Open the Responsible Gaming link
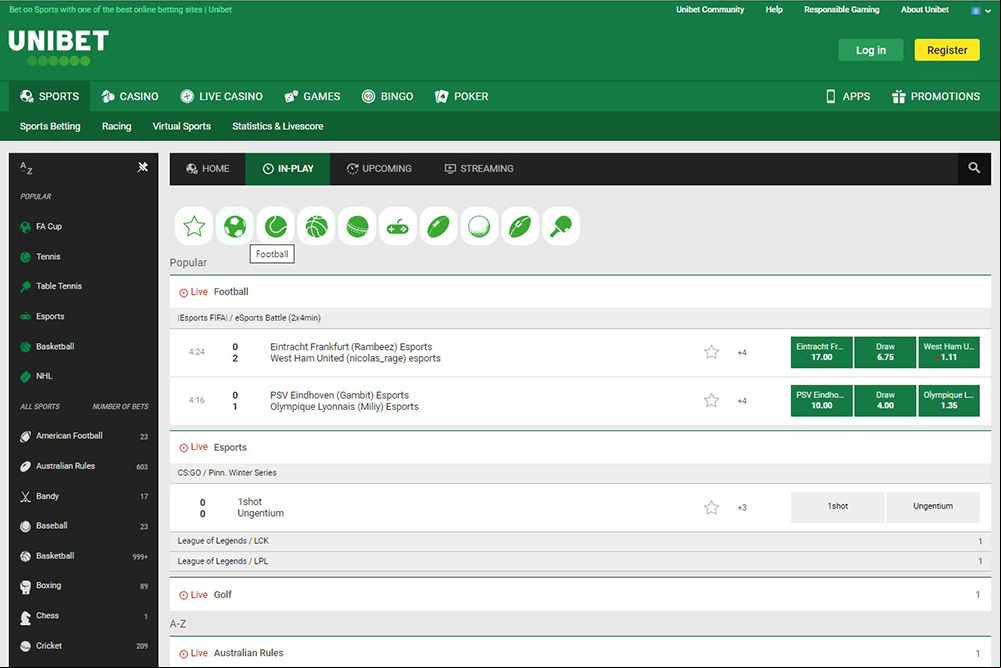 click(x=842, y=10)
